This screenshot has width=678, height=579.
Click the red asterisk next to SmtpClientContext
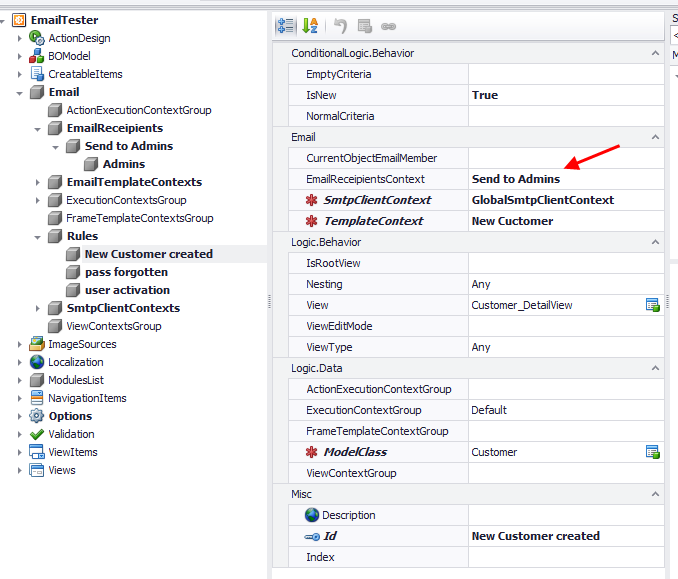tap(311, 200)
